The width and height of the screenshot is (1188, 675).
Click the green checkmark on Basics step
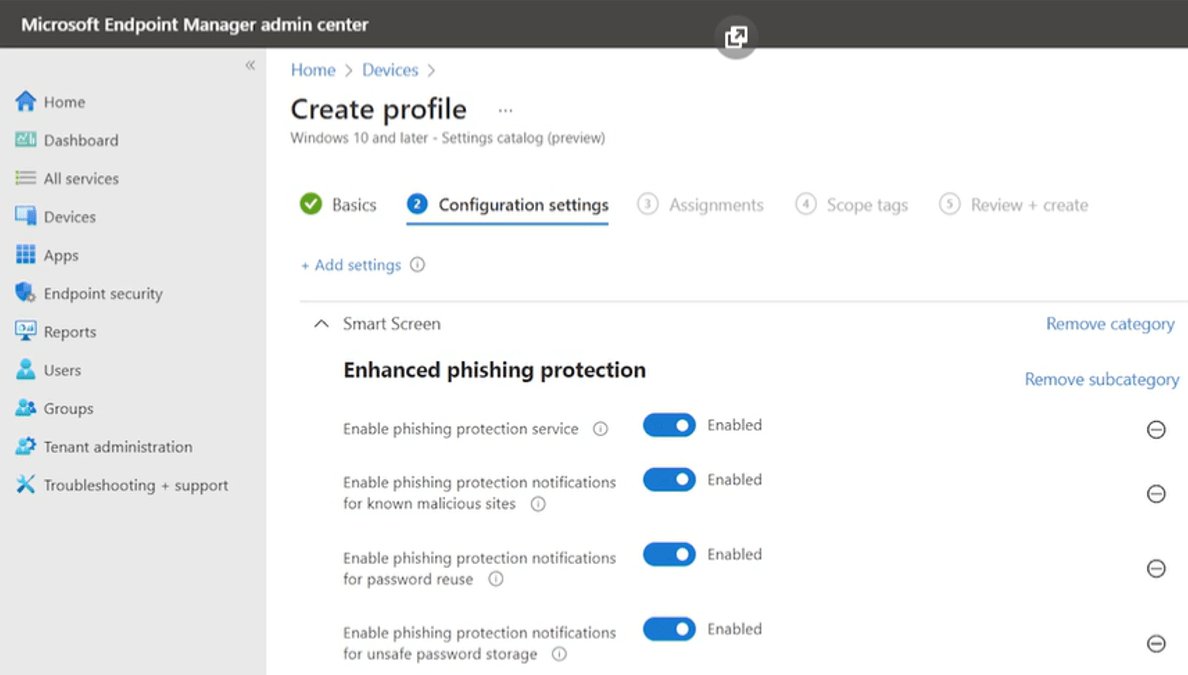[311, 204]
